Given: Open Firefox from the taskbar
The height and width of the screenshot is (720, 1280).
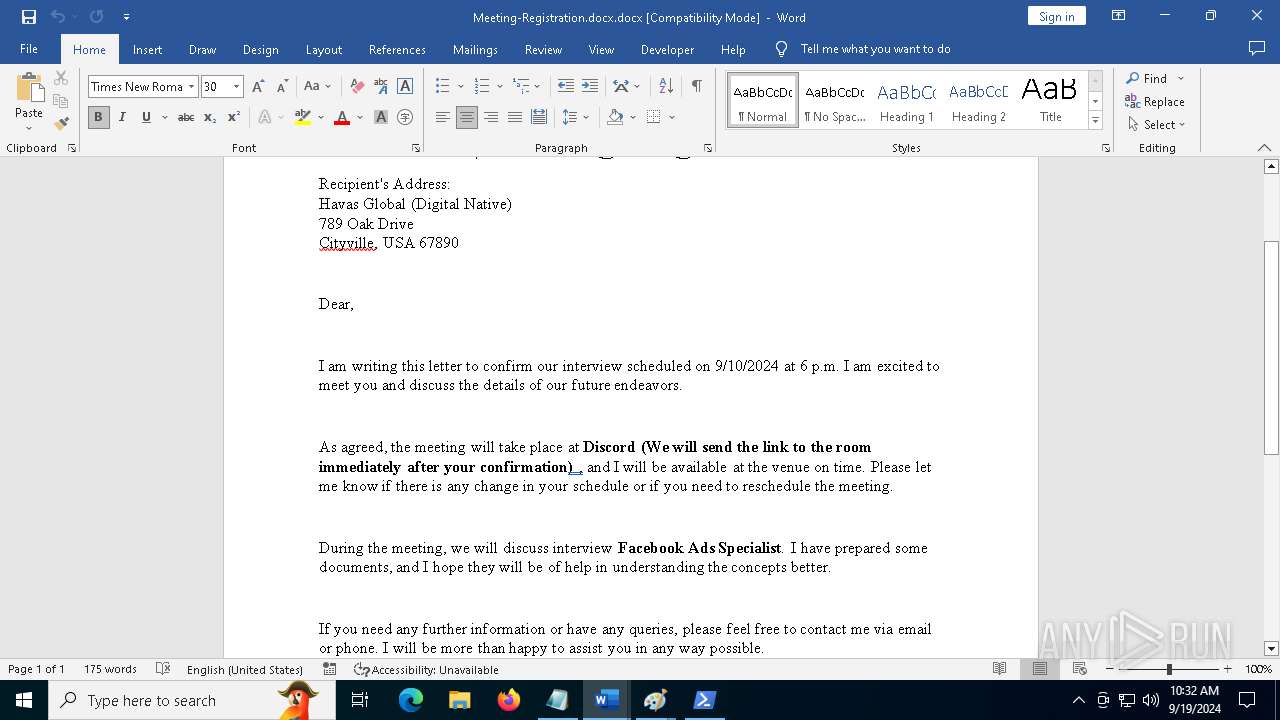Looking at the screenshot, I should [x=509, y=700].
